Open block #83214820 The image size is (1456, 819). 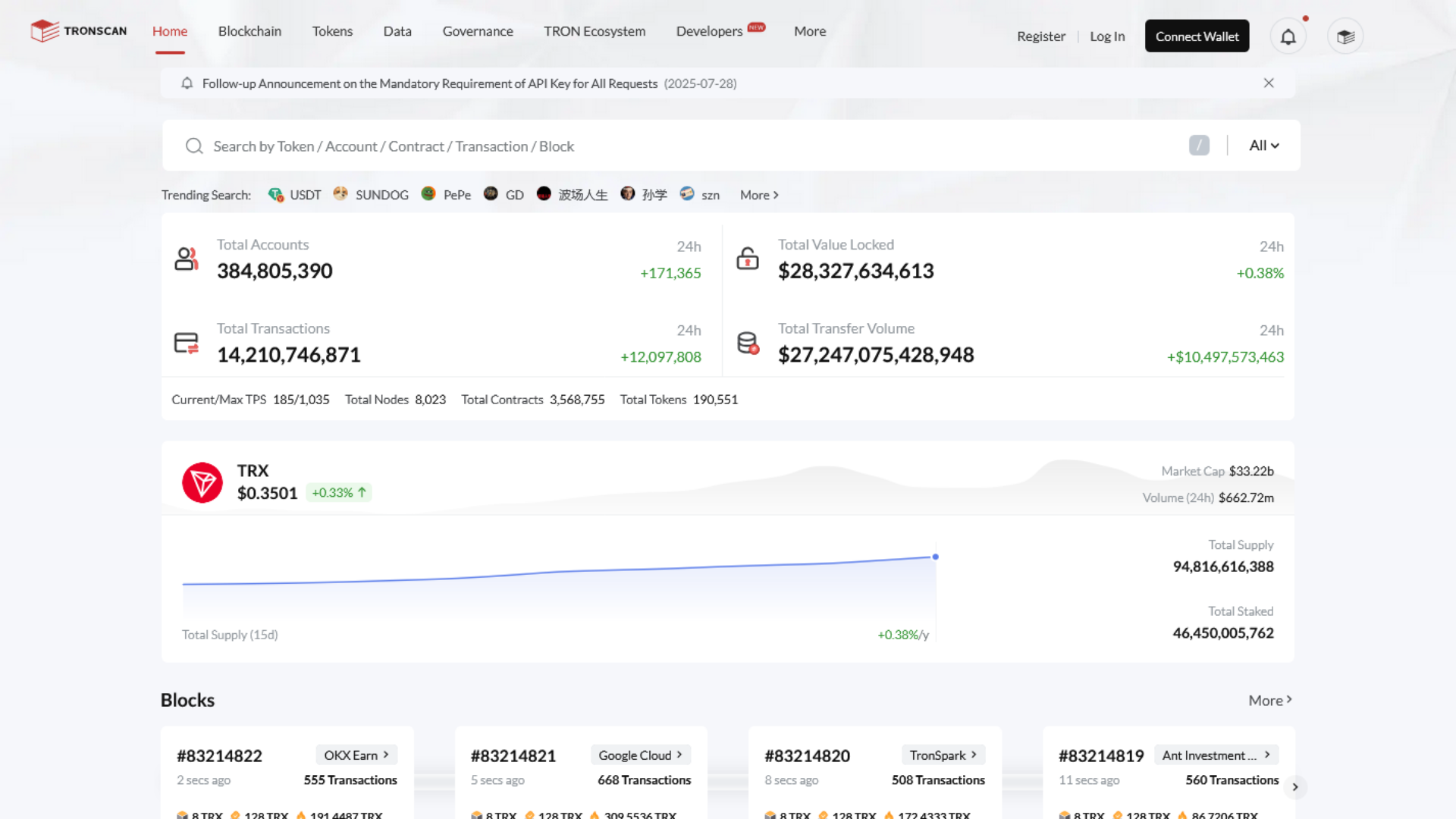807,756
